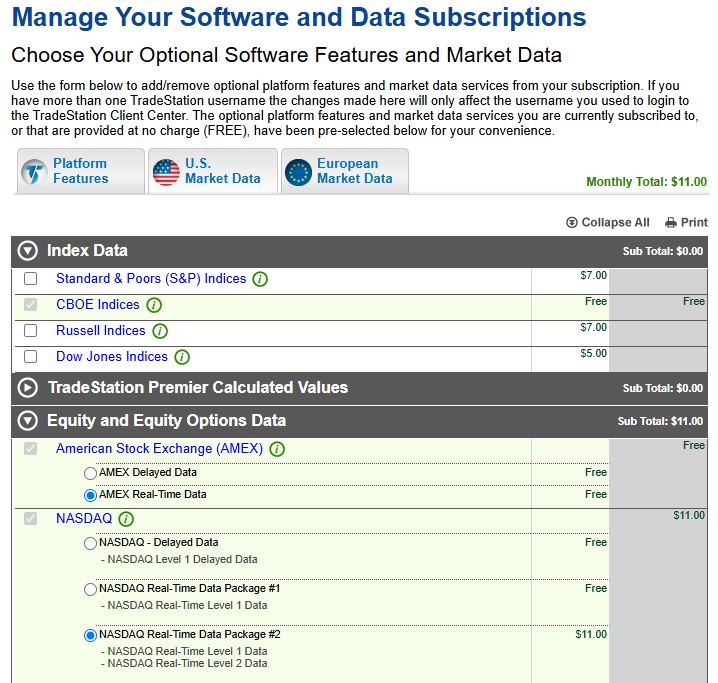The width and height of the screenshot is (718, 683).
Task: Collapse the Index Data section
Action: click(x=27, y=251)
